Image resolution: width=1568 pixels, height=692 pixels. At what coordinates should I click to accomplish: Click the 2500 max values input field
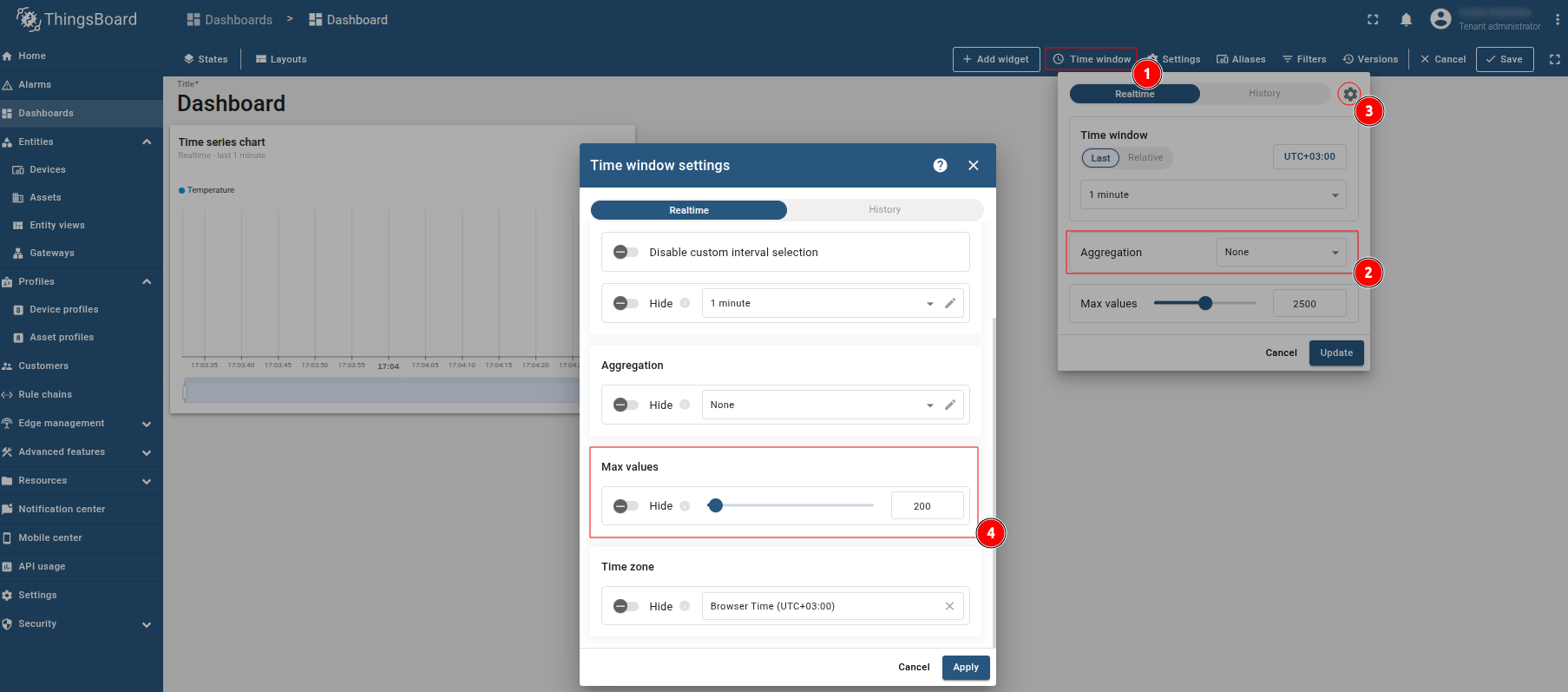pos(1309,304)
